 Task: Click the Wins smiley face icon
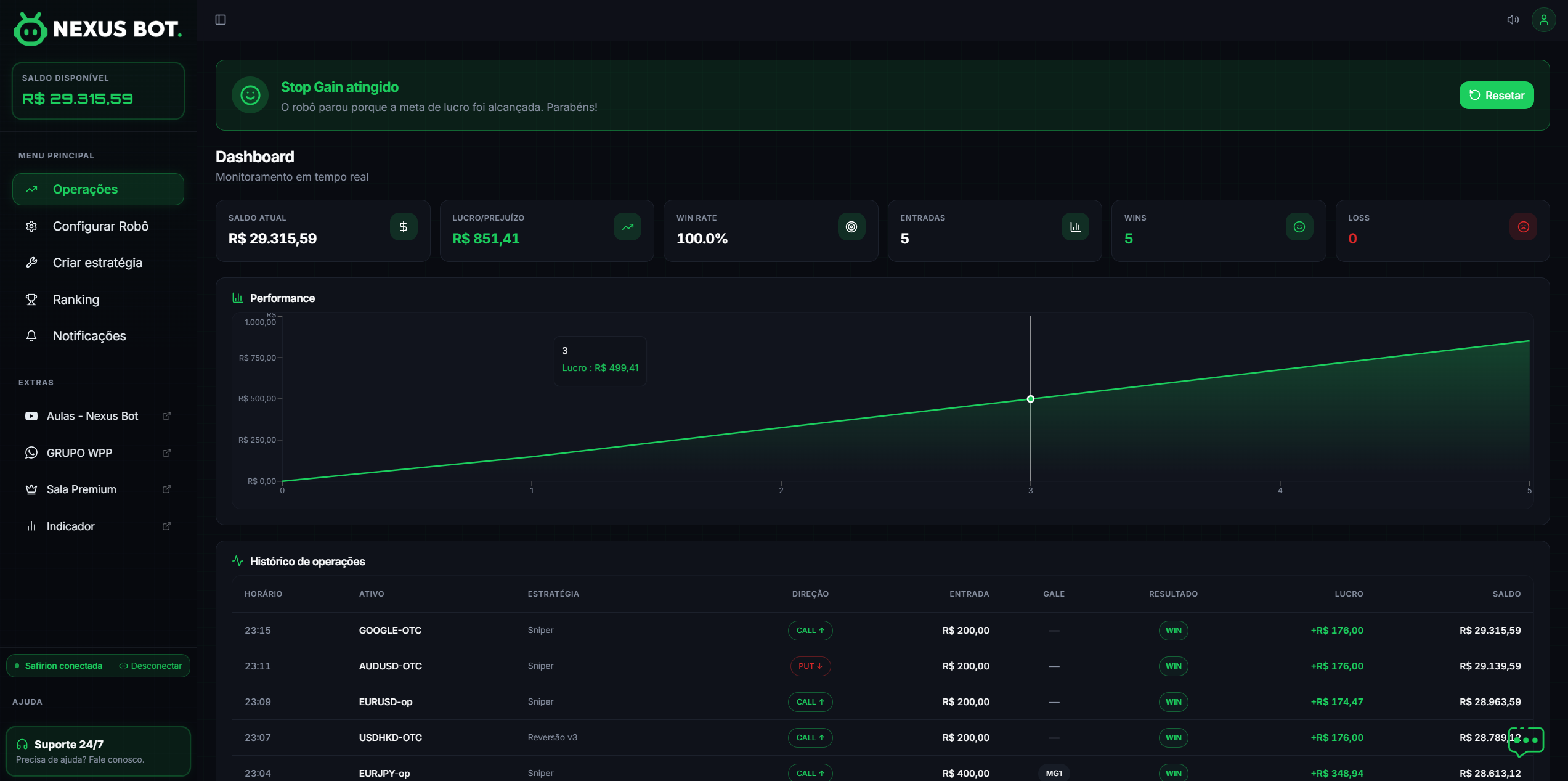[x=1299, y=227]
